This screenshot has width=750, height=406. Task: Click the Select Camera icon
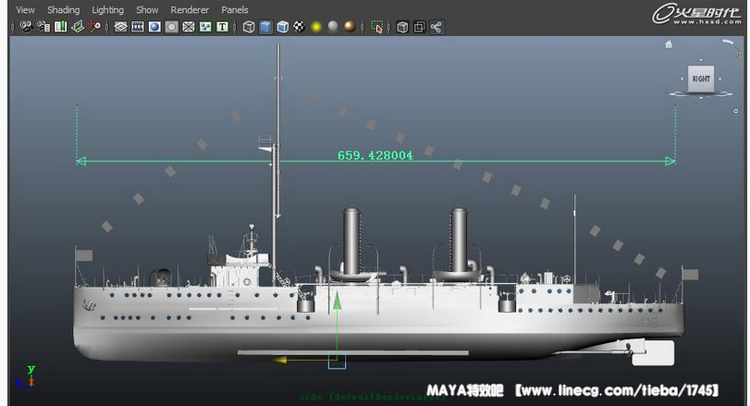(x=25, y=27)
